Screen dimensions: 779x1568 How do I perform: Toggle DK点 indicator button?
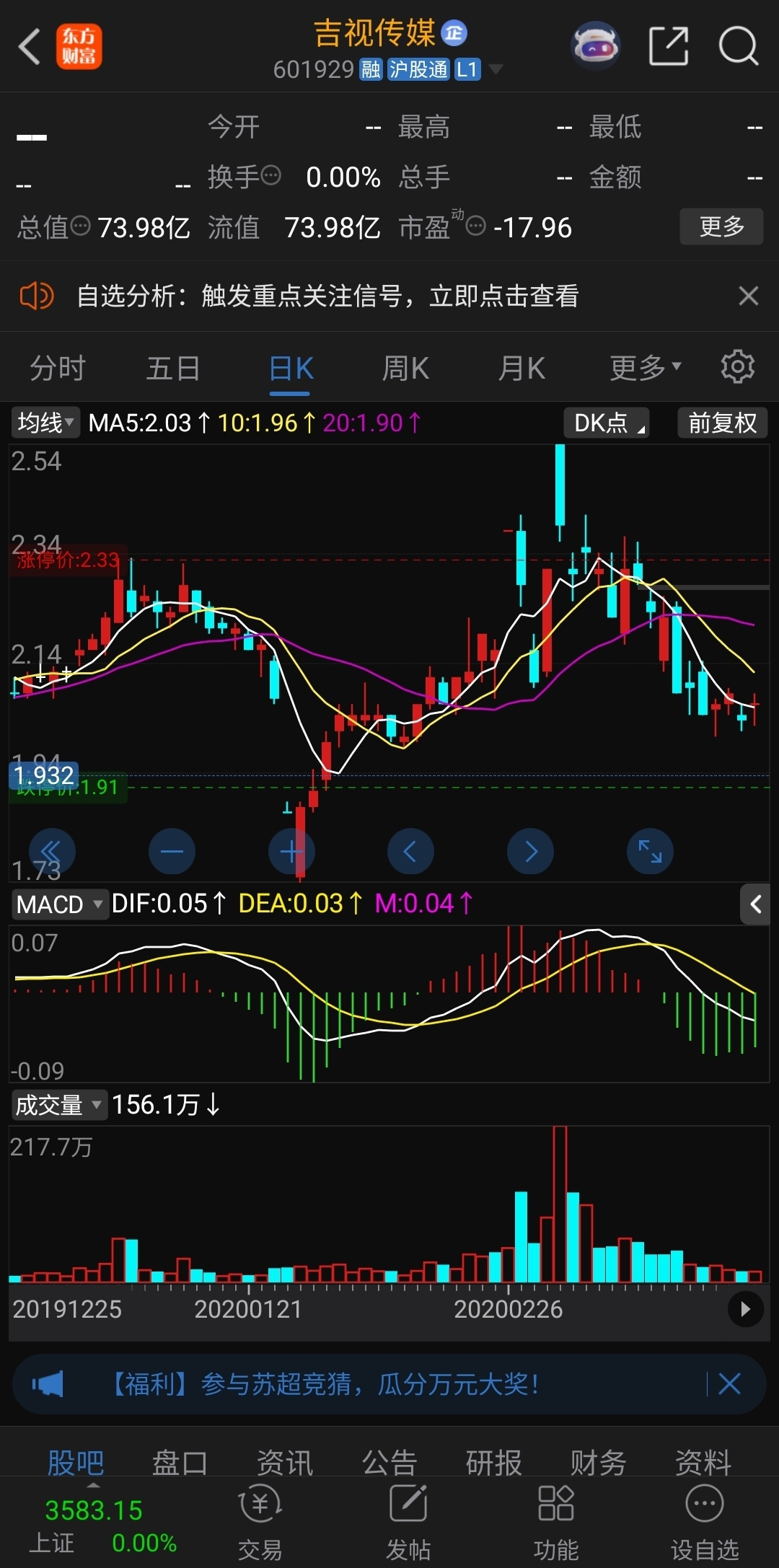click(606, 423)
